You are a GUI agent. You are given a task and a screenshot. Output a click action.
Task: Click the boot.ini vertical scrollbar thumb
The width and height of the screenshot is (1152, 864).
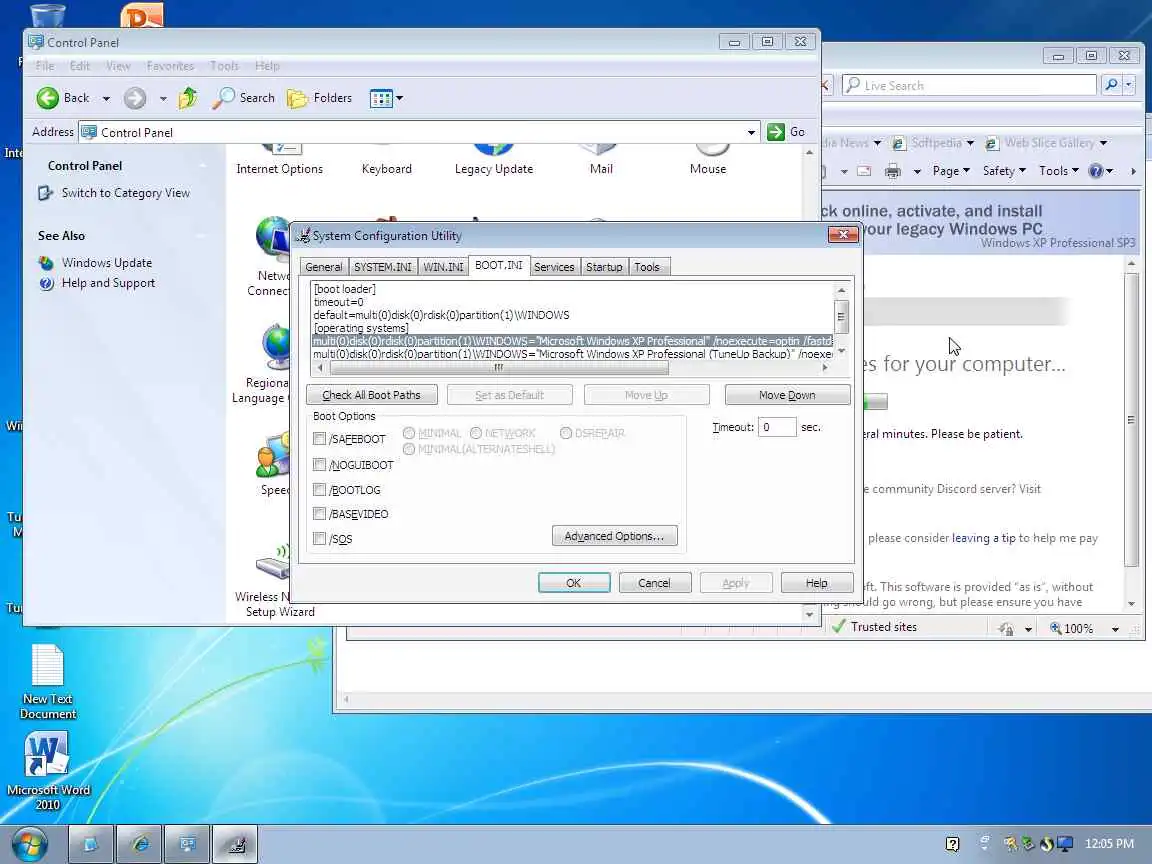click(842, 317)
